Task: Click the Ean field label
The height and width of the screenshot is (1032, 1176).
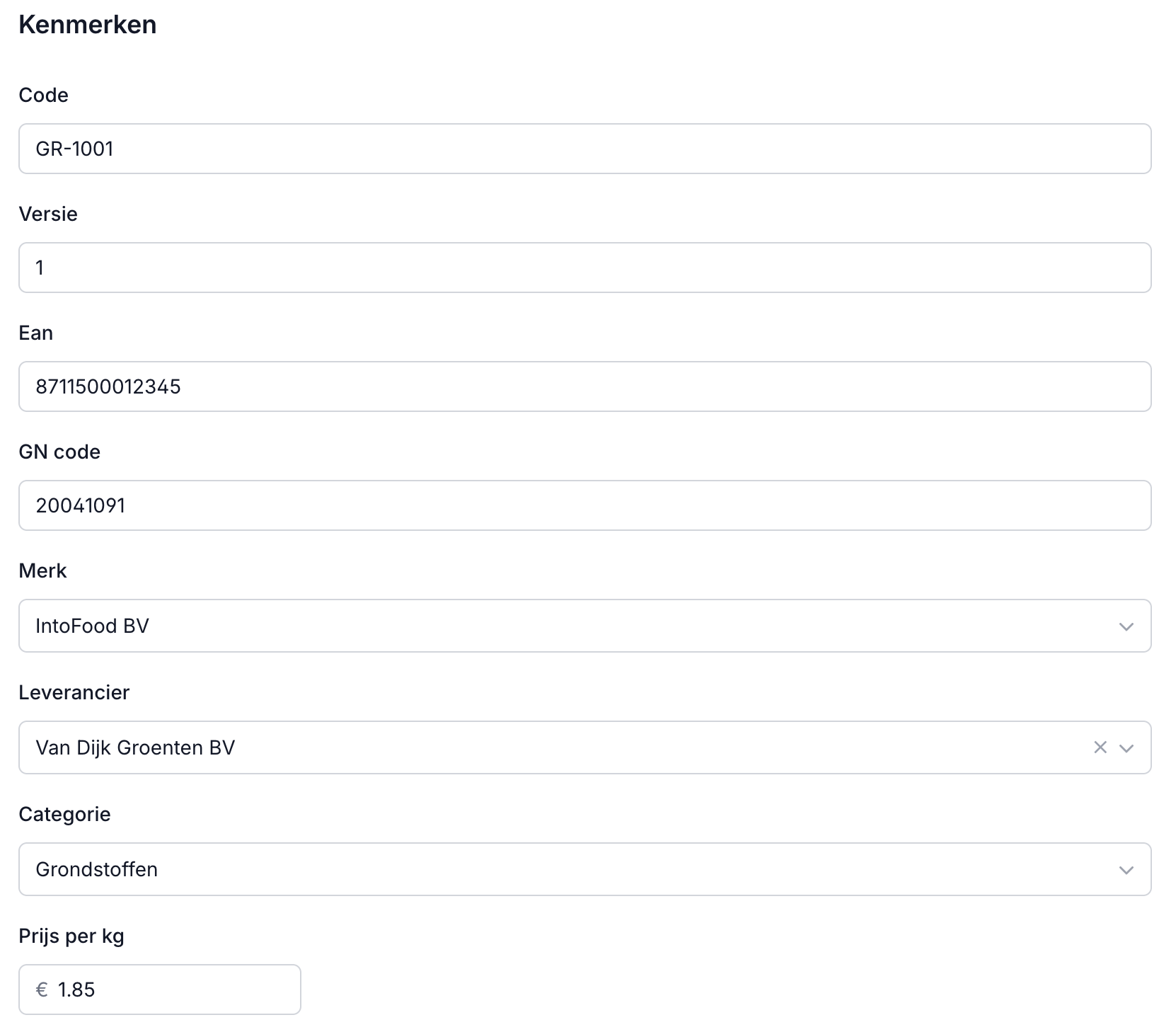Action: (35, 333)
